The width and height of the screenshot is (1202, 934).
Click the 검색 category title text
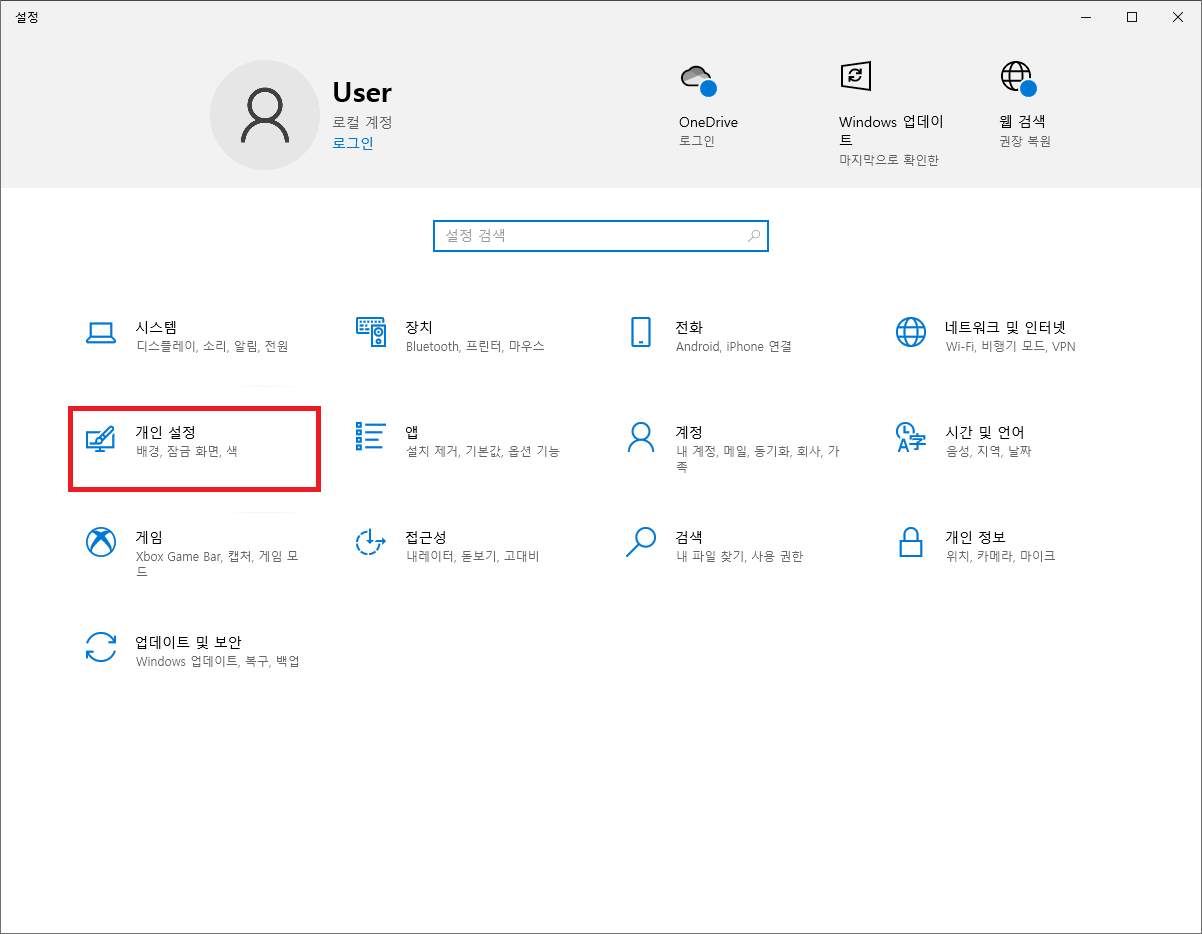689,537
